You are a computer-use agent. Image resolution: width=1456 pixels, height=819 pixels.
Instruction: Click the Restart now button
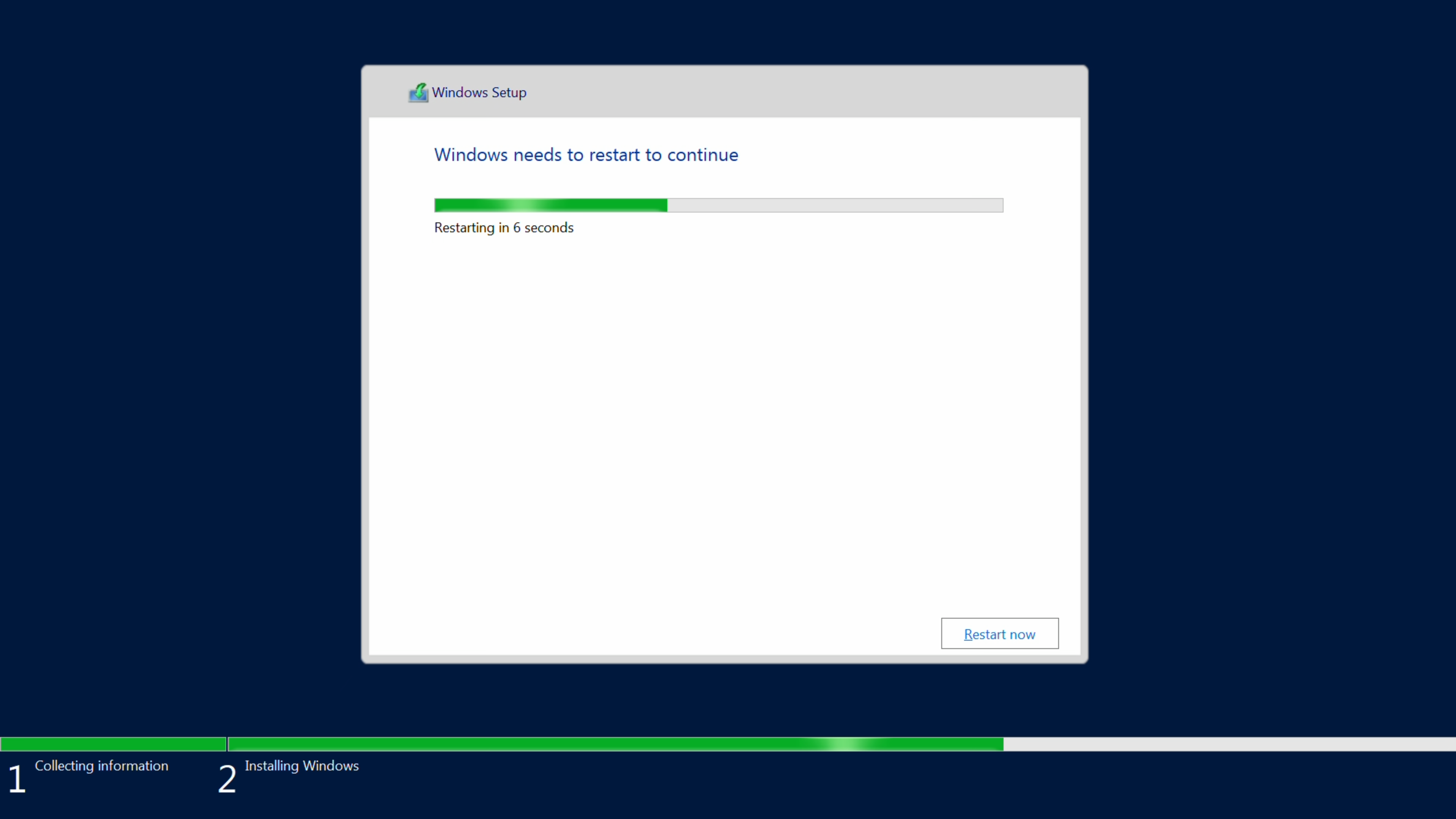pos(999,634)
